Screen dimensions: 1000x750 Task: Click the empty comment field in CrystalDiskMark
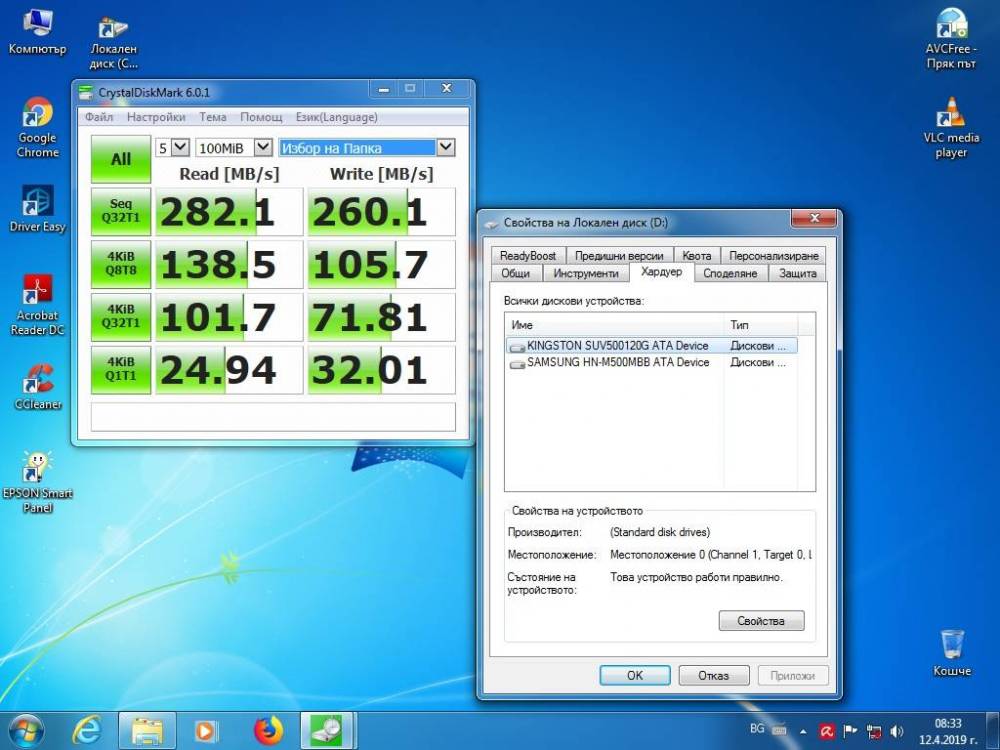(273, 417)
